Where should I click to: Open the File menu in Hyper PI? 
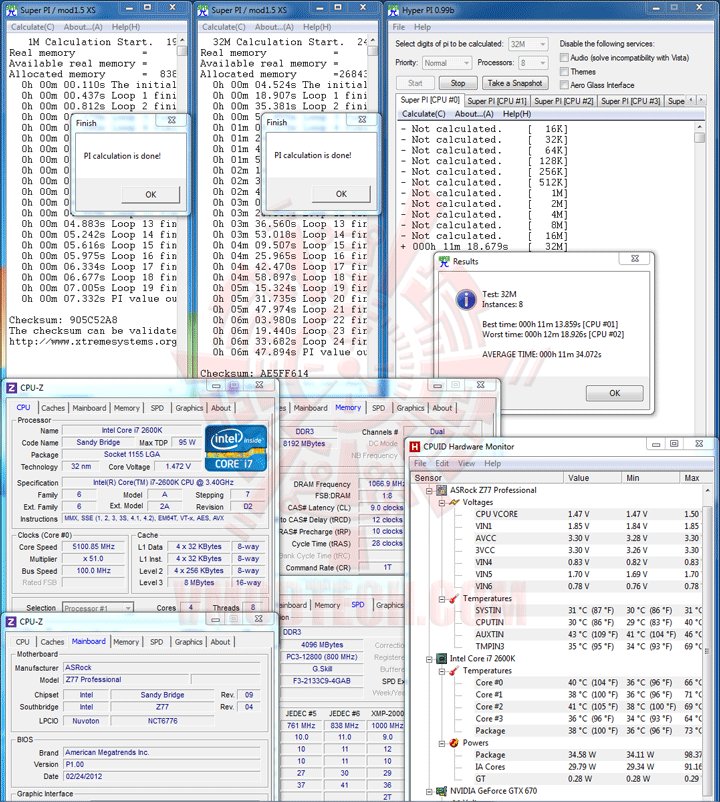pyautogui.click(x=399, y=27)
